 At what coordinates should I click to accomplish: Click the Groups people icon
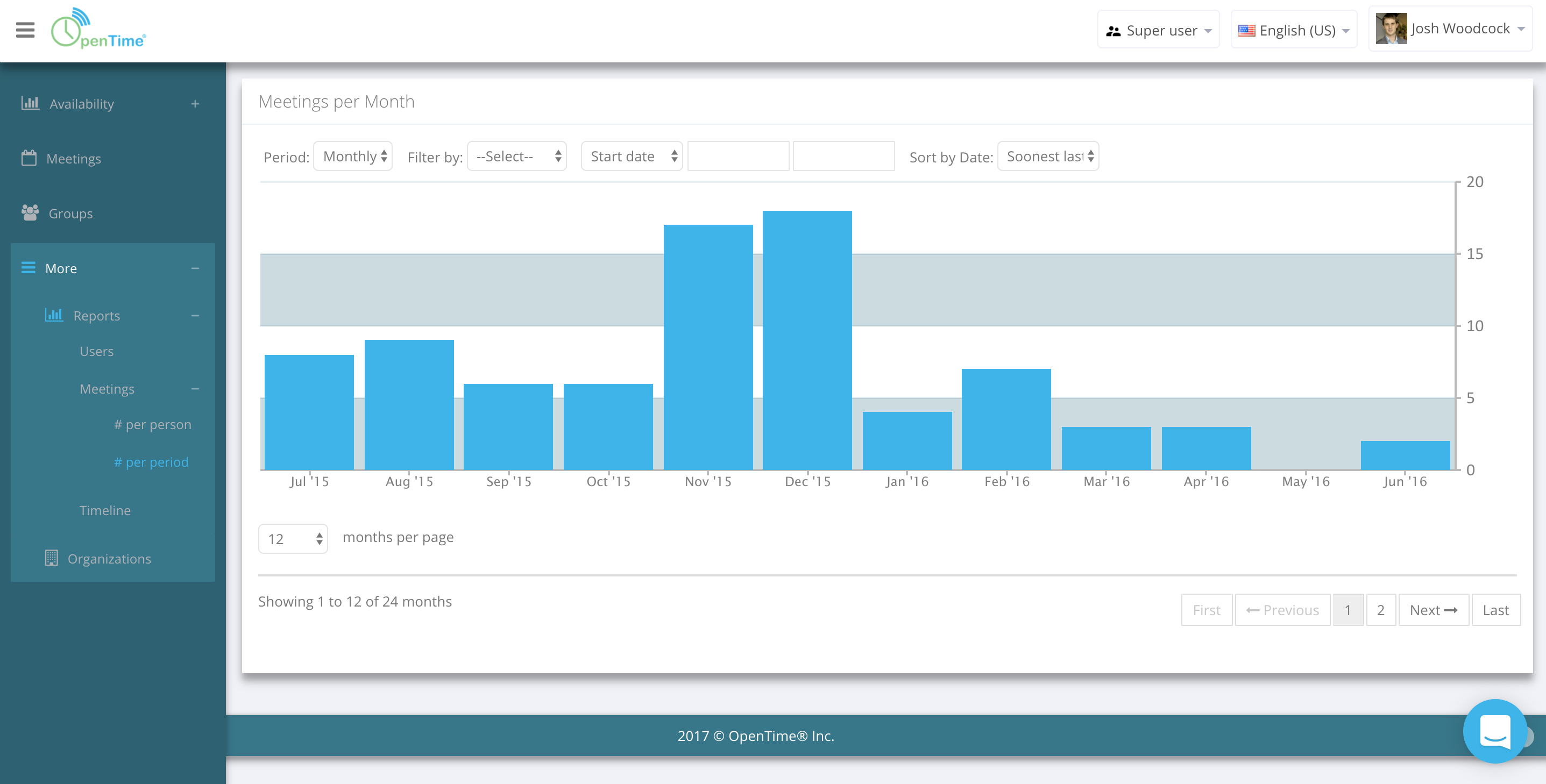[30, 212]
